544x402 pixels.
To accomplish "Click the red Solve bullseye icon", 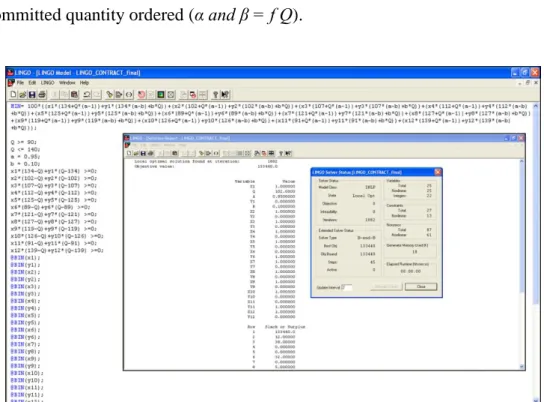I will pyautogui.click(x=141, y=94).
